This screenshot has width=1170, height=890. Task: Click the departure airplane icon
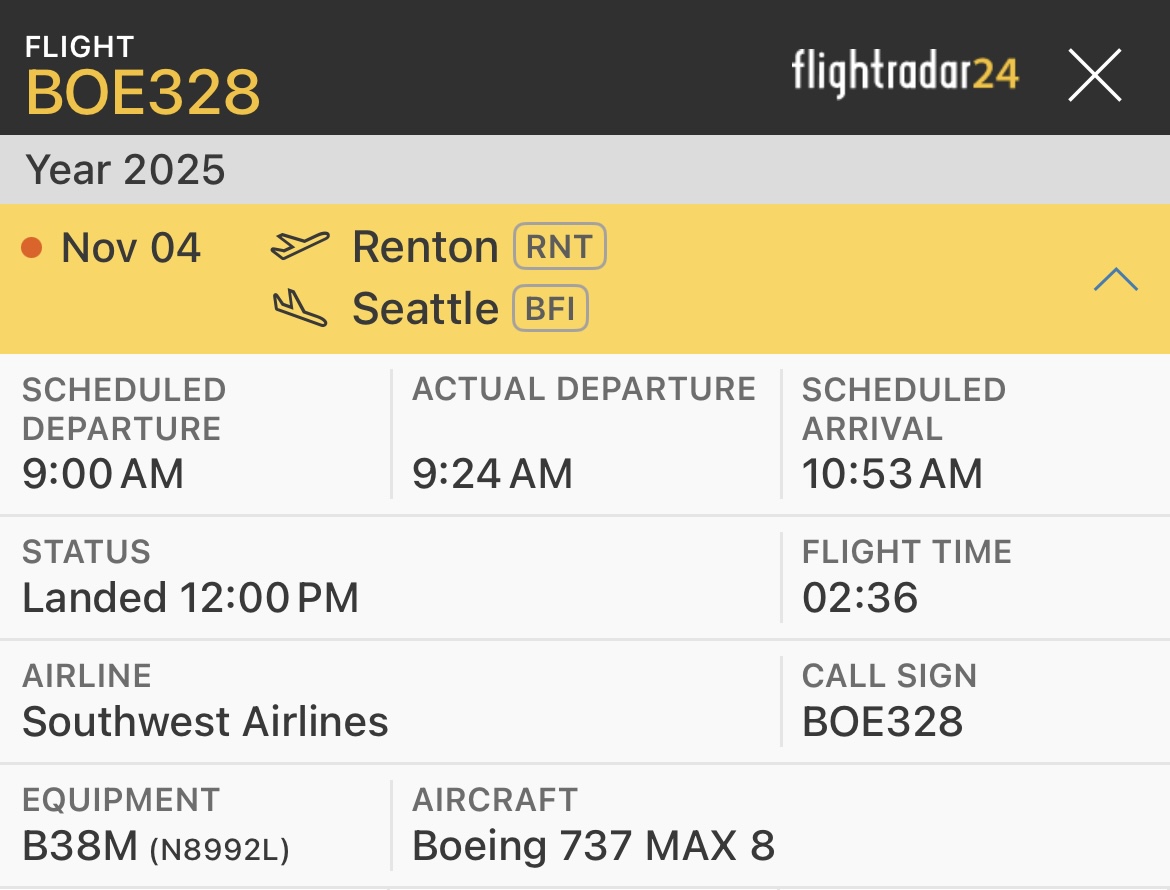[x=300, y=246]
